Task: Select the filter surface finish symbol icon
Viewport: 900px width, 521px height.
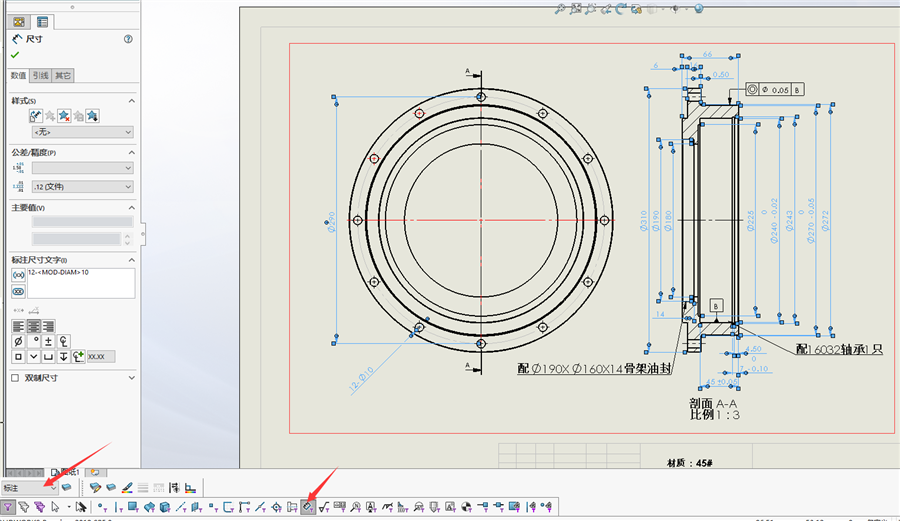Action: (324, 507)
